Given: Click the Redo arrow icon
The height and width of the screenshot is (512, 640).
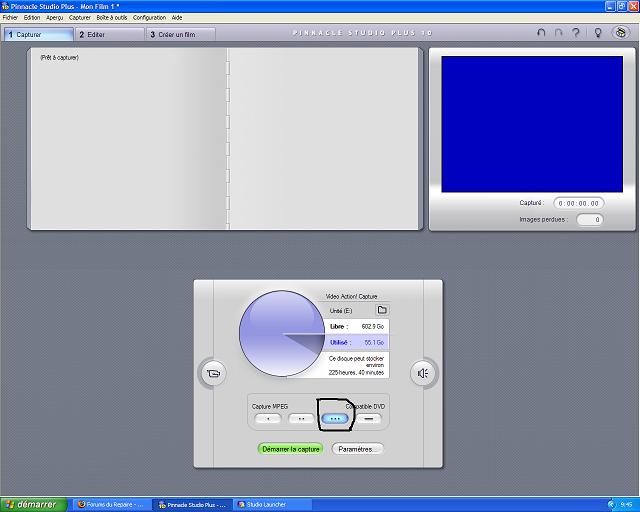Looking at the screenshot, I should (x=558, y=33).
